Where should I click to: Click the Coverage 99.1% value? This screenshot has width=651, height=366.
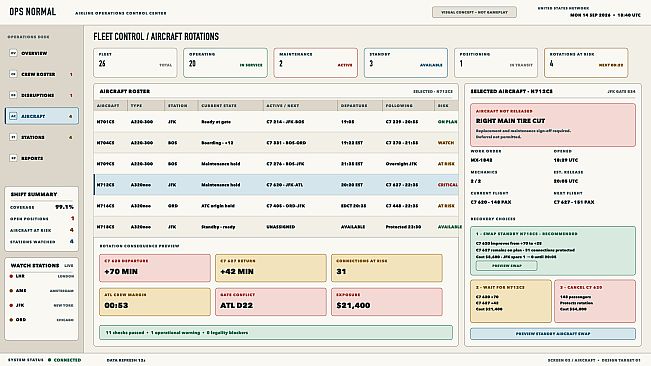pos(64,207)
